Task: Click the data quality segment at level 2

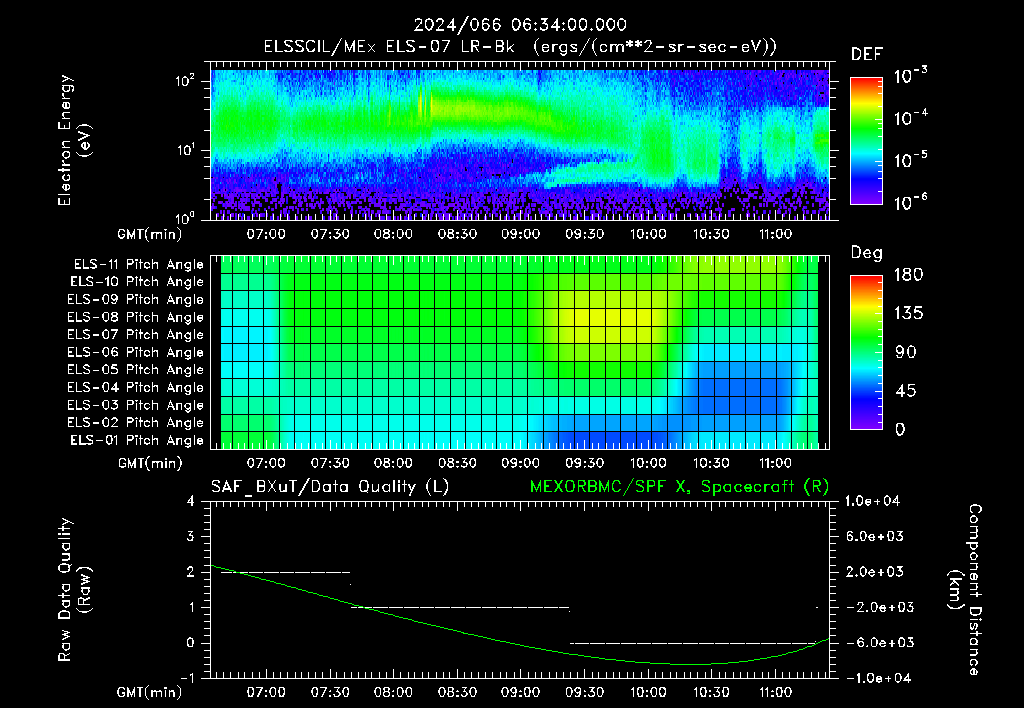Action: pos(285,572)
